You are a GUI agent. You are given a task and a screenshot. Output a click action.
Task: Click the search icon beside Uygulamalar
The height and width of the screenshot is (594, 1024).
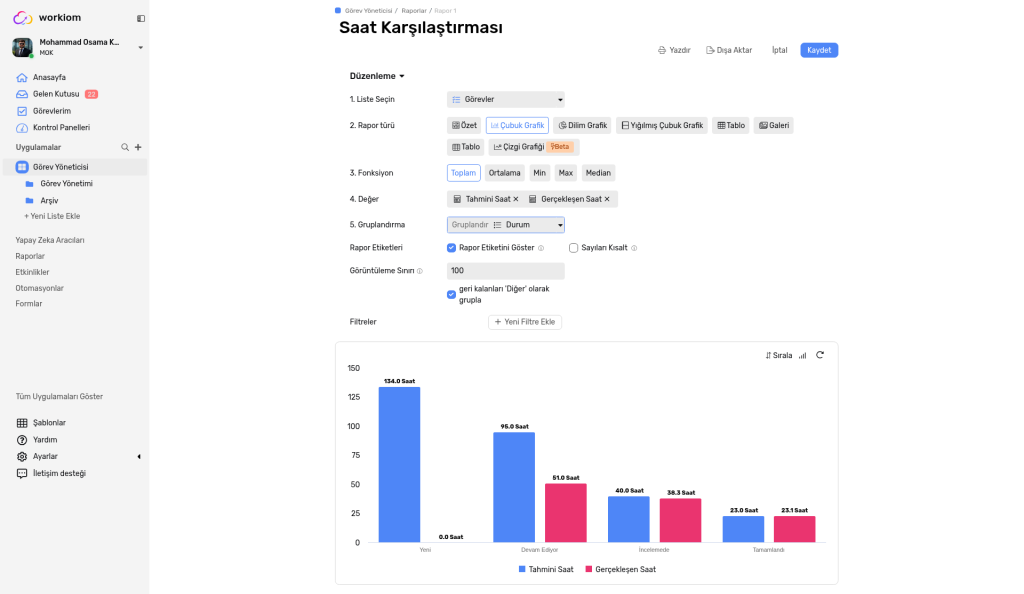click(x=125, y=148)
